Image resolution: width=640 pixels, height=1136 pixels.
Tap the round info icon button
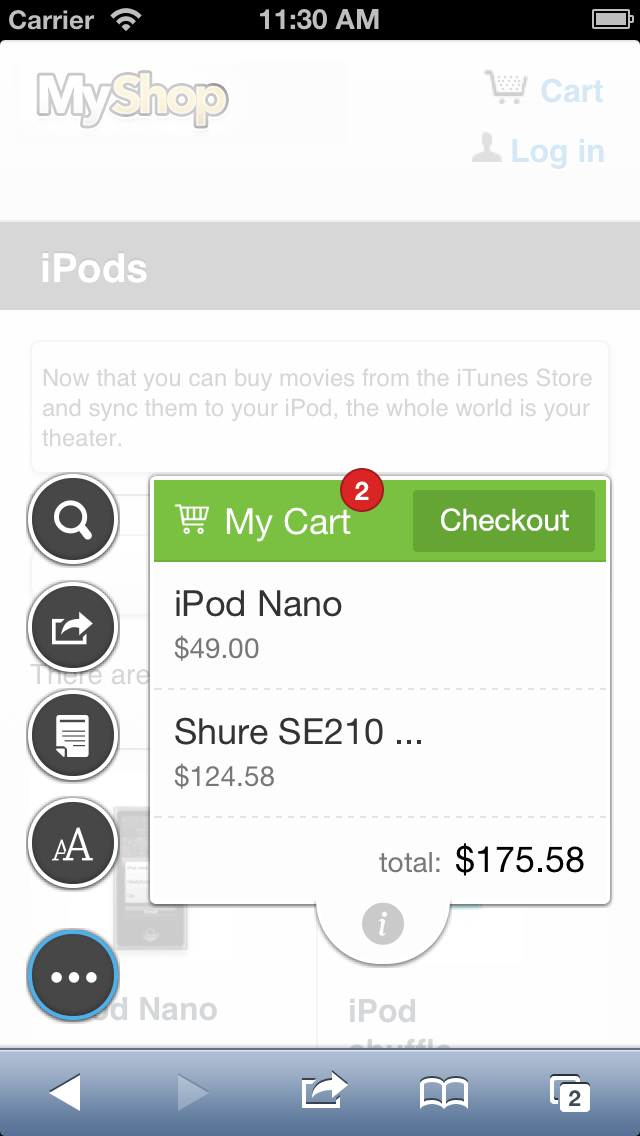[x=382, y=923]
